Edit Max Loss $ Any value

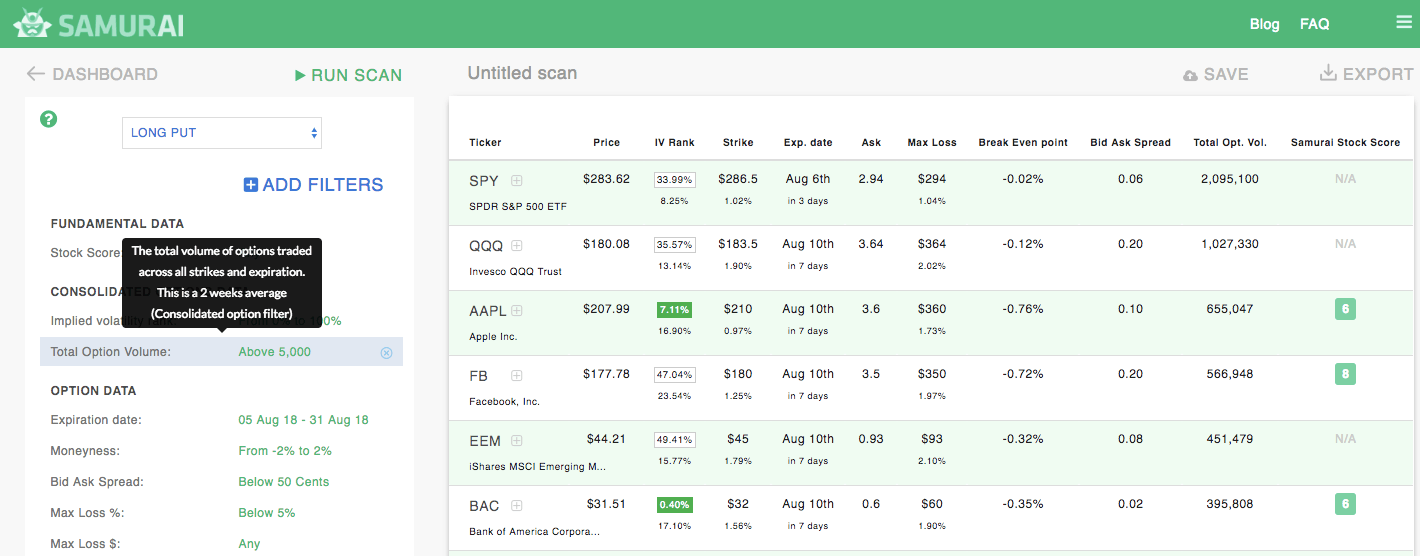[249, 544]
